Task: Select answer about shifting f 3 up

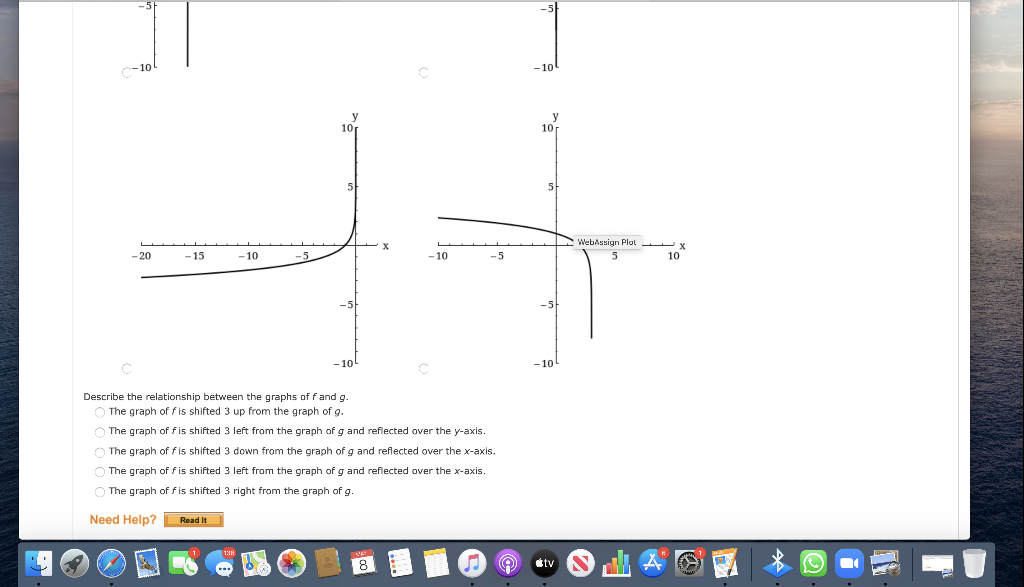Action: pyautogui.click(x=100, y=411)
